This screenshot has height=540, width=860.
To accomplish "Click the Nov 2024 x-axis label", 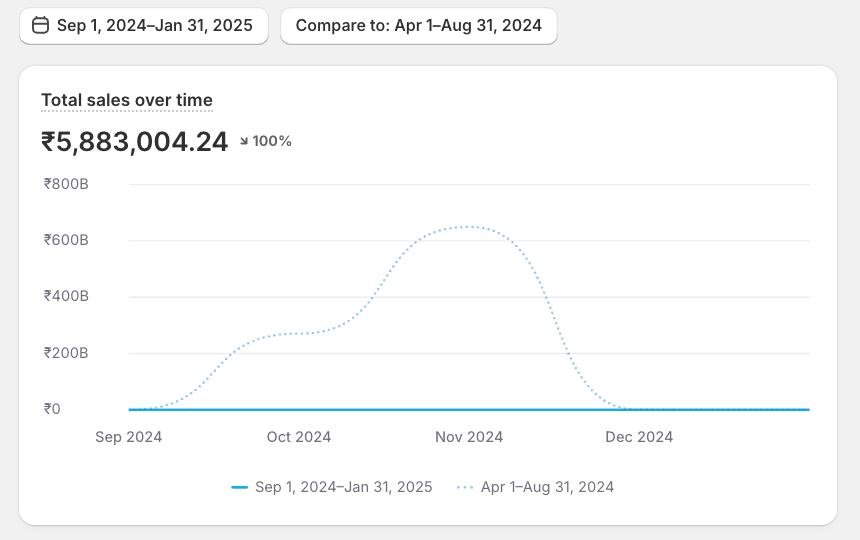I will [469, 437].
